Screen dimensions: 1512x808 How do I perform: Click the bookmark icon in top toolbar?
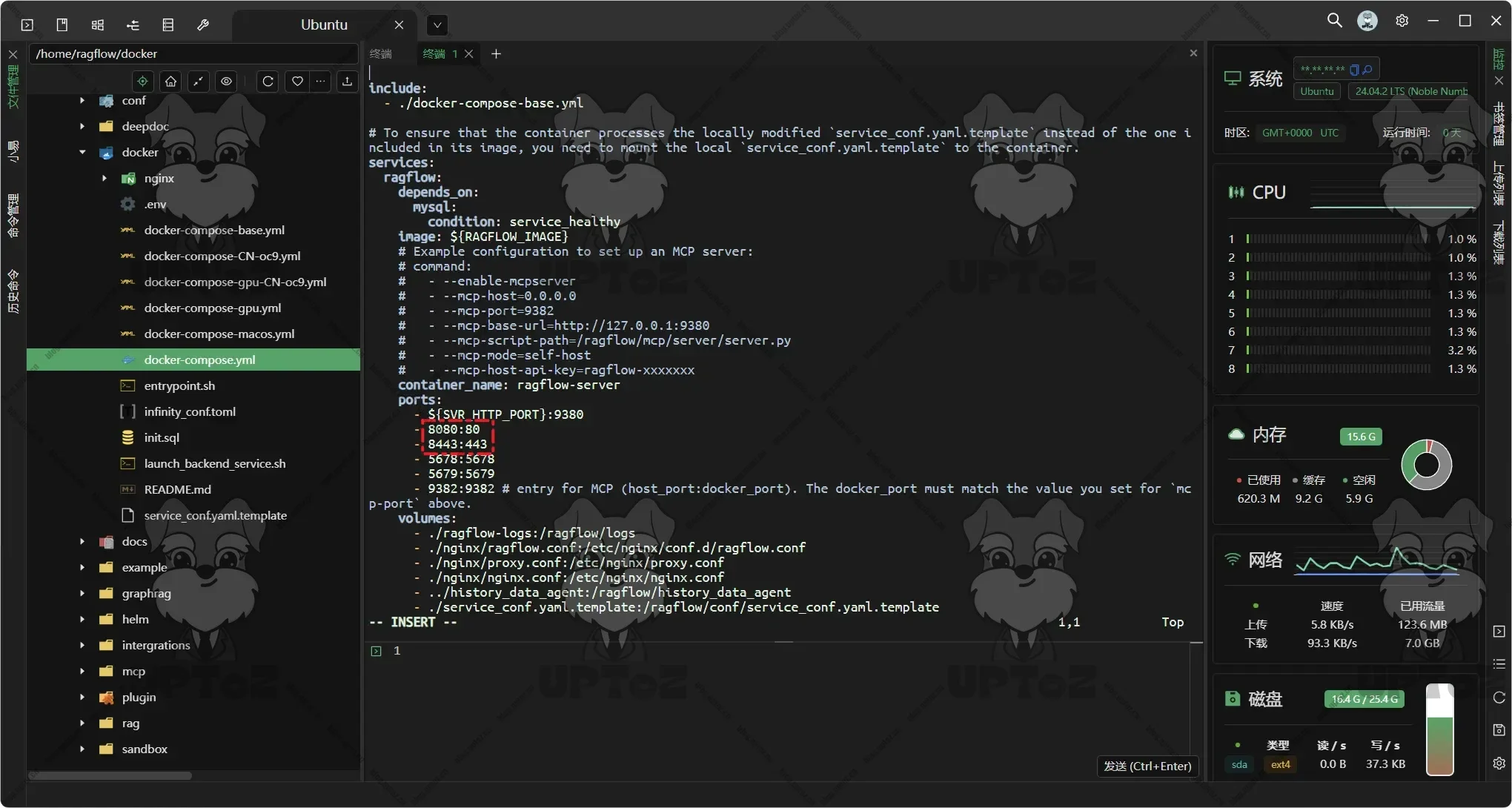coord(62,24)
